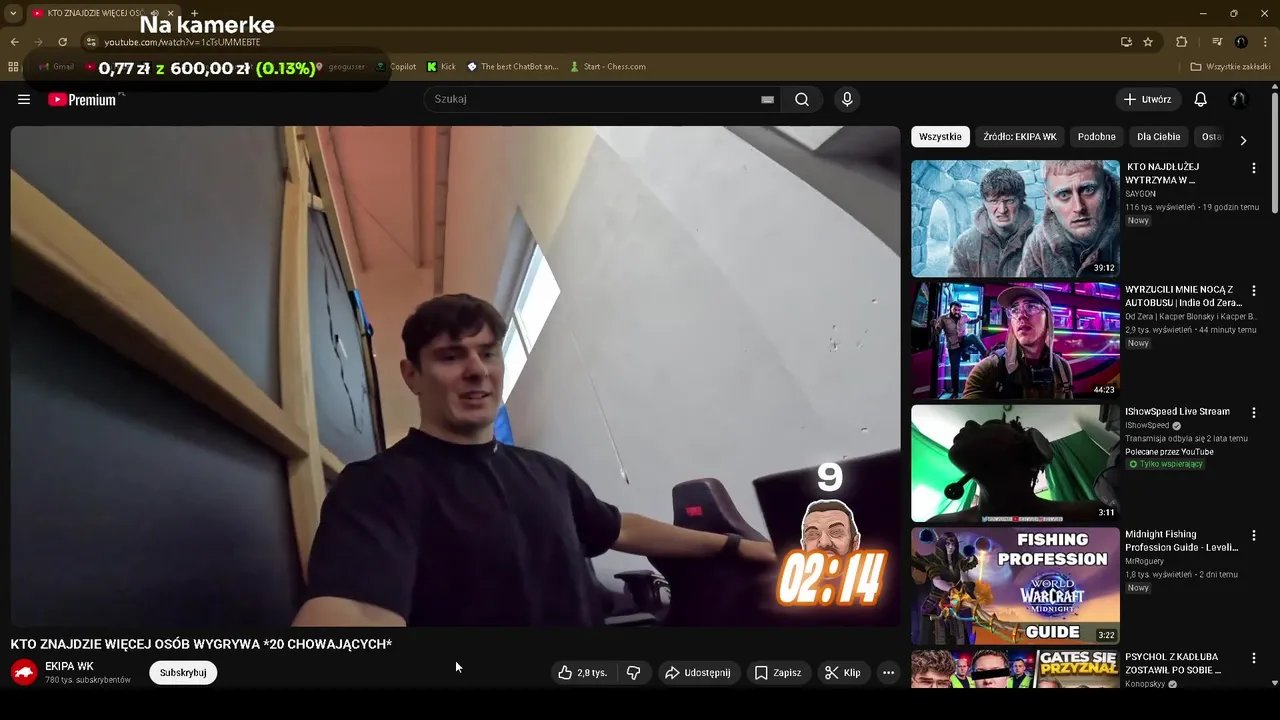Open more actions ellipsis under video
This screenshot has height=720, width=1280.
coord(888,673)
